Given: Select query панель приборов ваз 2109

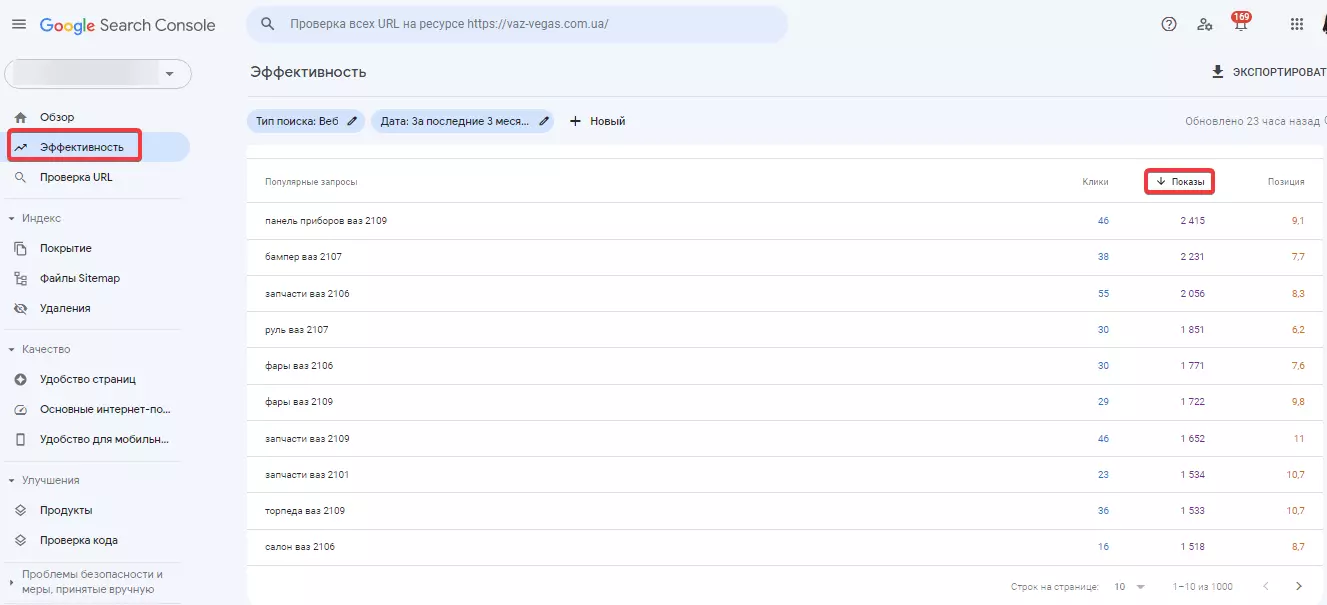Looking at the screenshot, I should (x=326, y=220).
